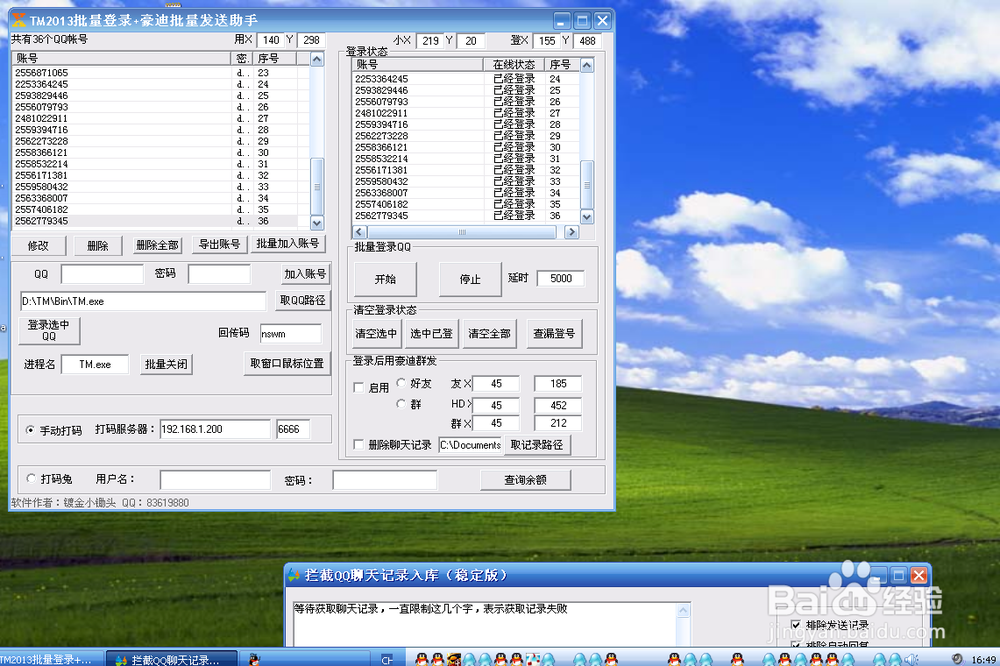
Task: Switch to TM2013批量登录 taskbar item
Action: [x=51, y=659]
